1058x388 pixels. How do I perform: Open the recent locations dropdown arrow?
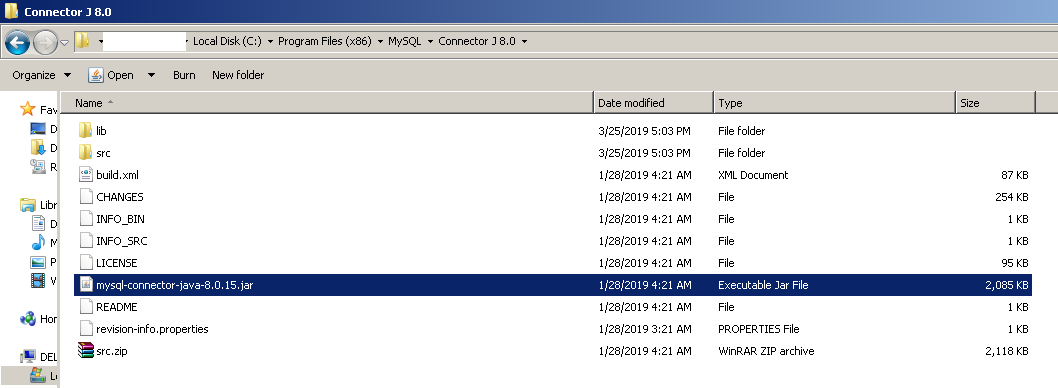tap(64, 43)
